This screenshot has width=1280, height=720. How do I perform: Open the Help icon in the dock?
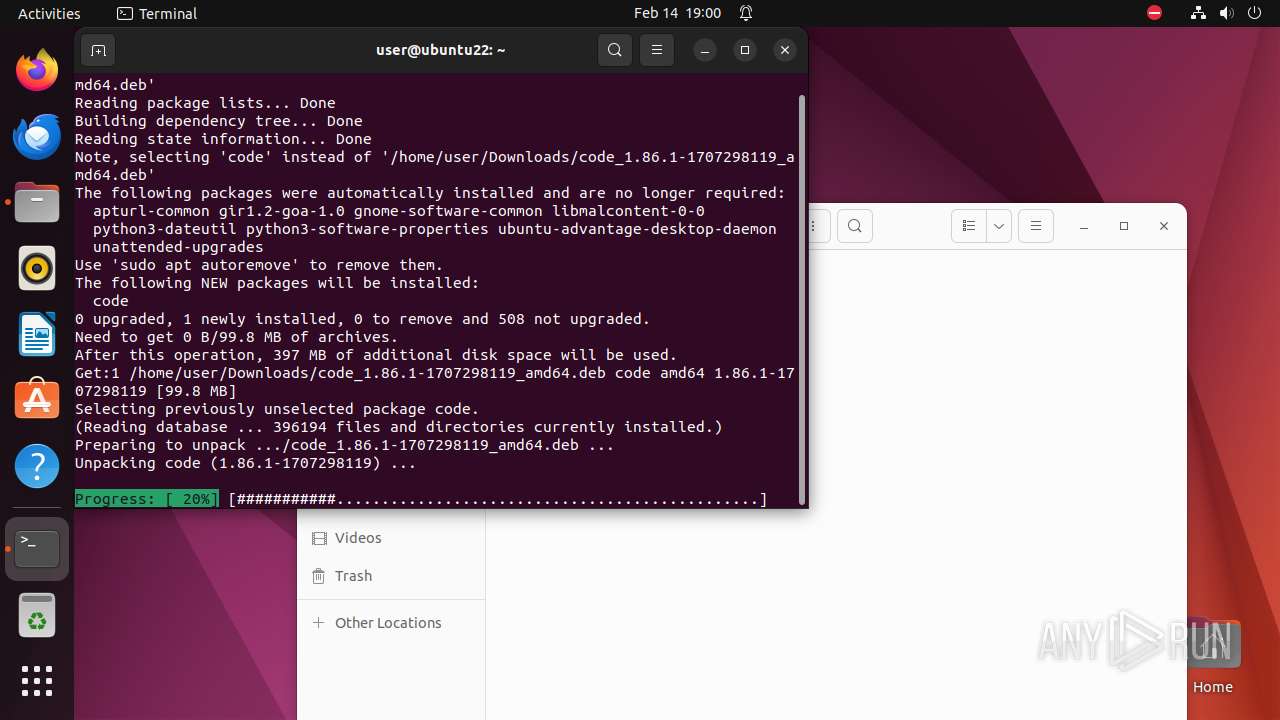(37, 466)
